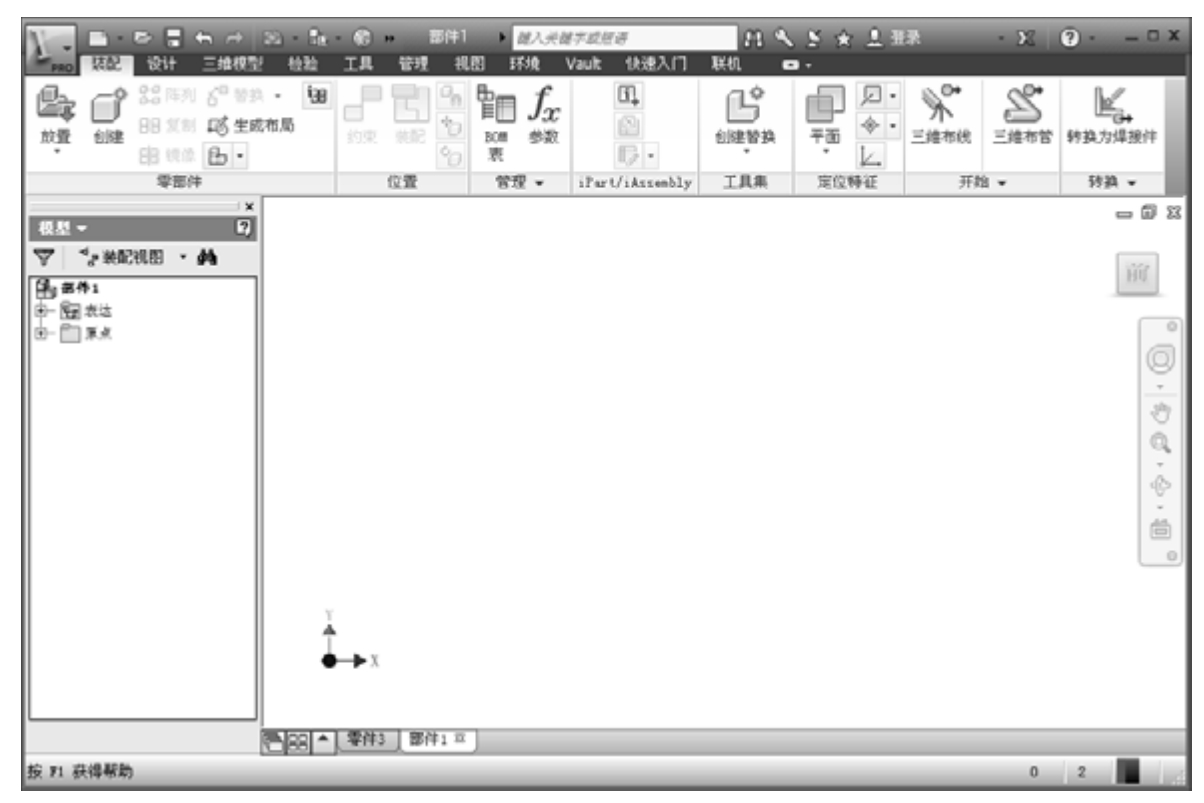Open the dropdown arrow below 放置

click(x=56, y=152)
